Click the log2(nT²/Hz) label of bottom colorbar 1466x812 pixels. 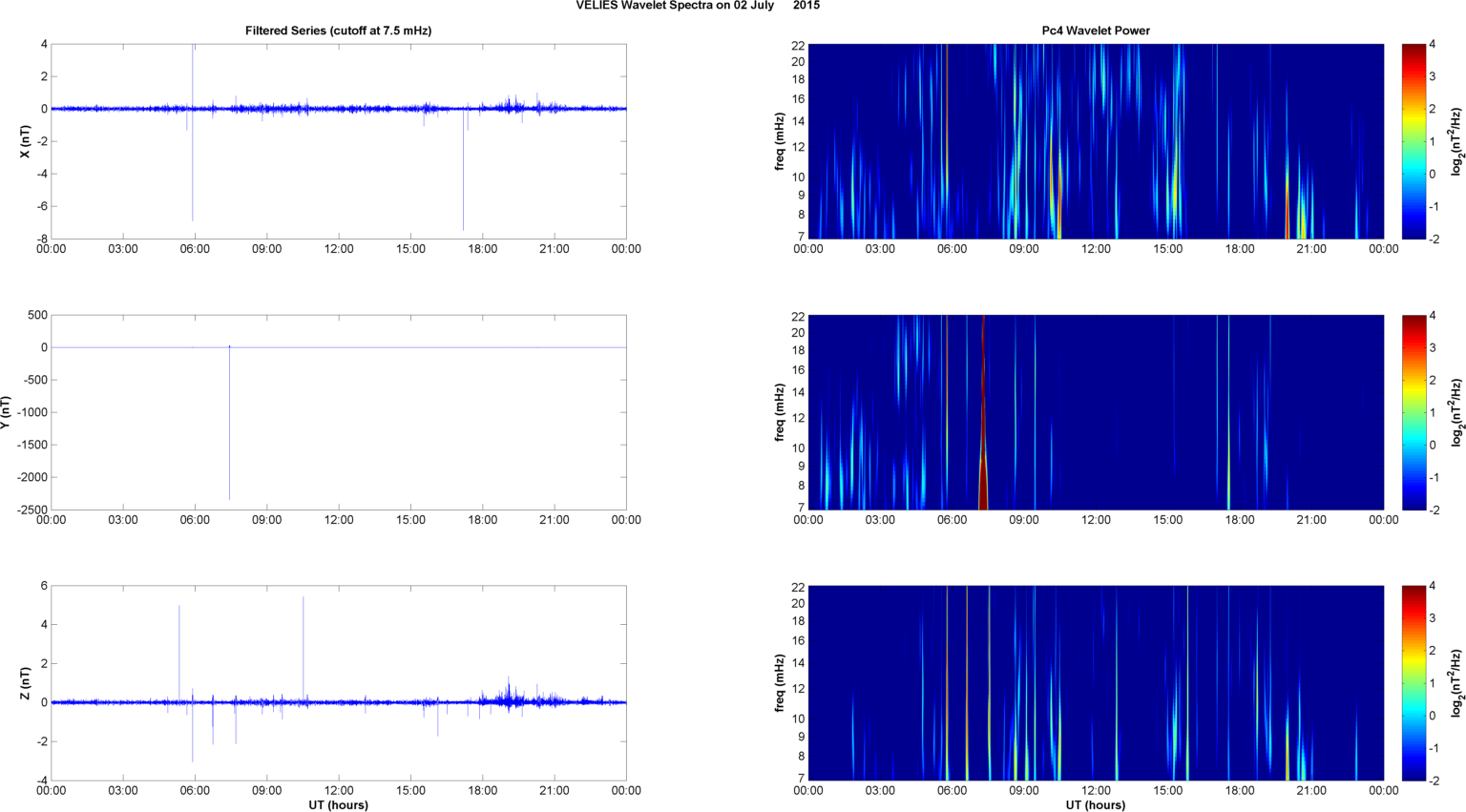1456,683
